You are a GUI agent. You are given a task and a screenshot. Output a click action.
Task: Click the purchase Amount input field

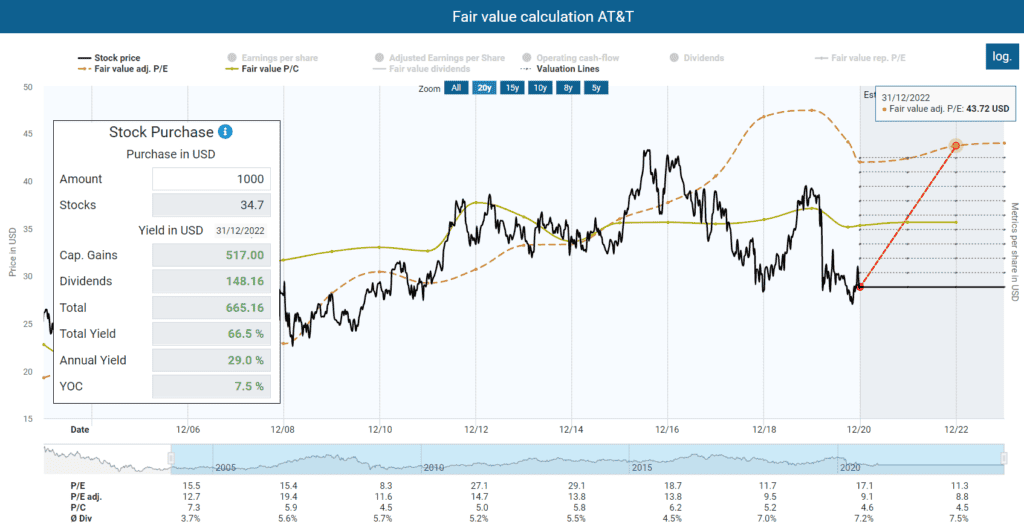pos(211,179)
